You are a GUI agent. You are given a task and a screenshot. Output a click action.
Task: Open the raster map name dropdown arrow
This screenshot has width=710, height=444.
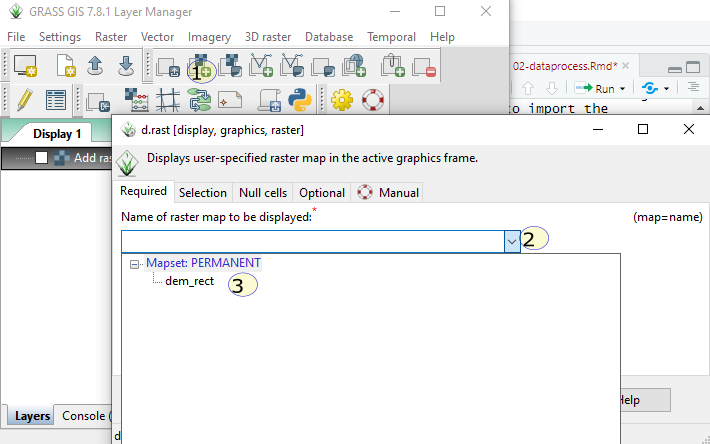pyautogui.click(x=511, y=241)
